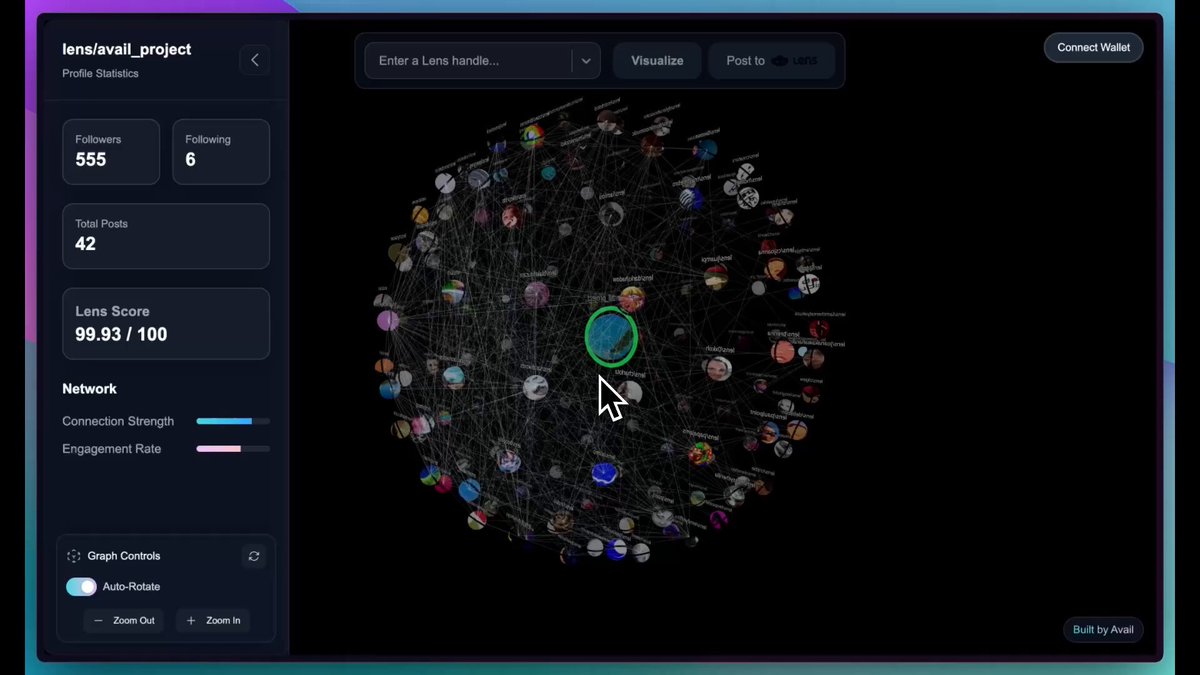
Task: Click the Profile Statistics subtitle
Action: (100, 74)
